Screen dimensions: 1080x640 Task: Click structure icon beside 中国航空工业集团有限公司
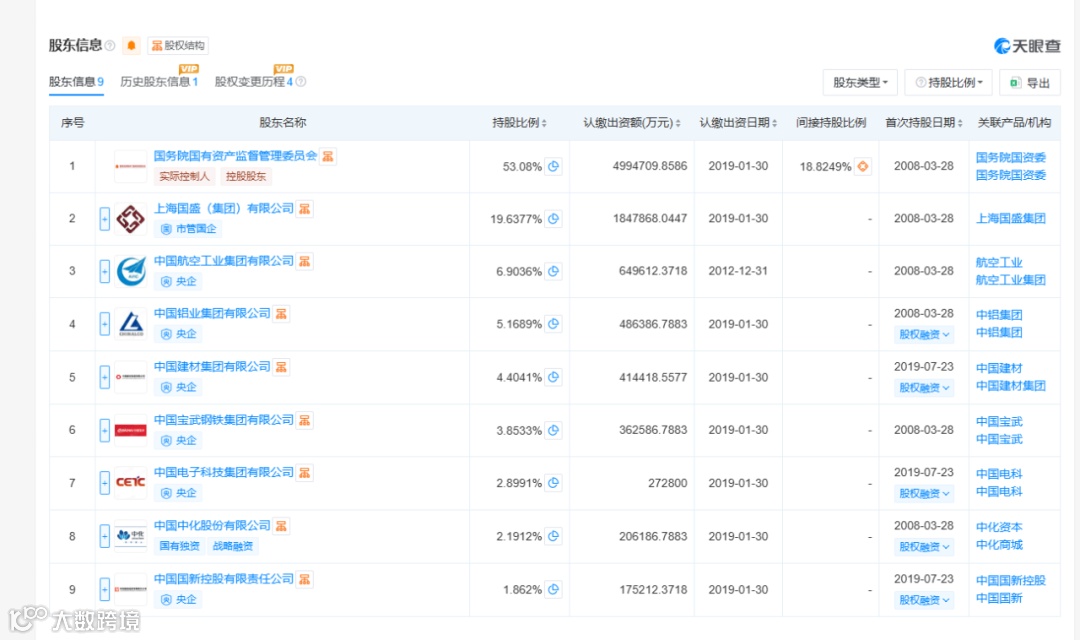click(304, 261)
